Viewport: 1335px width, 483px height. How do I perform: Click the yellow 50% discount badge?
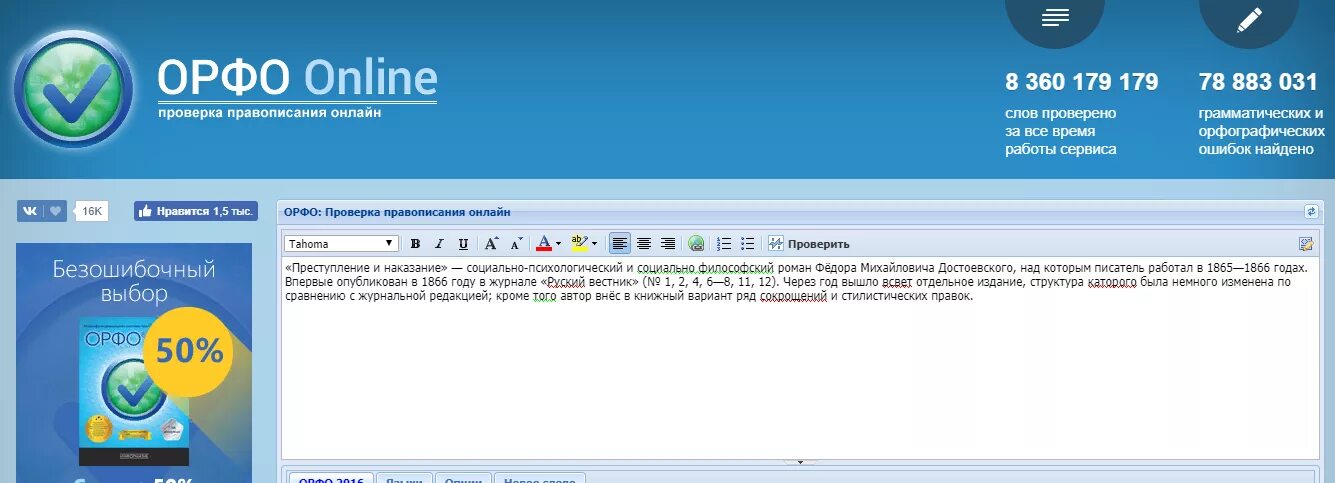coord(188,352)
